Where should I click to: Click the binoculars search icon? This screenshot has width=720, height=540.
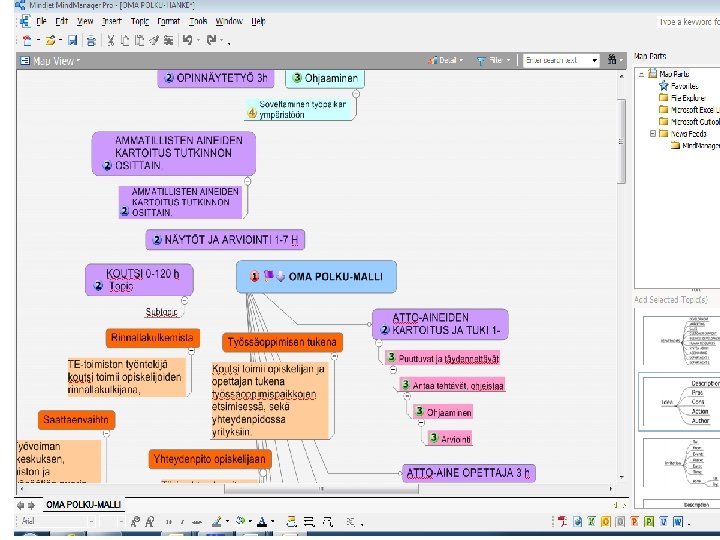click(612, 60)
